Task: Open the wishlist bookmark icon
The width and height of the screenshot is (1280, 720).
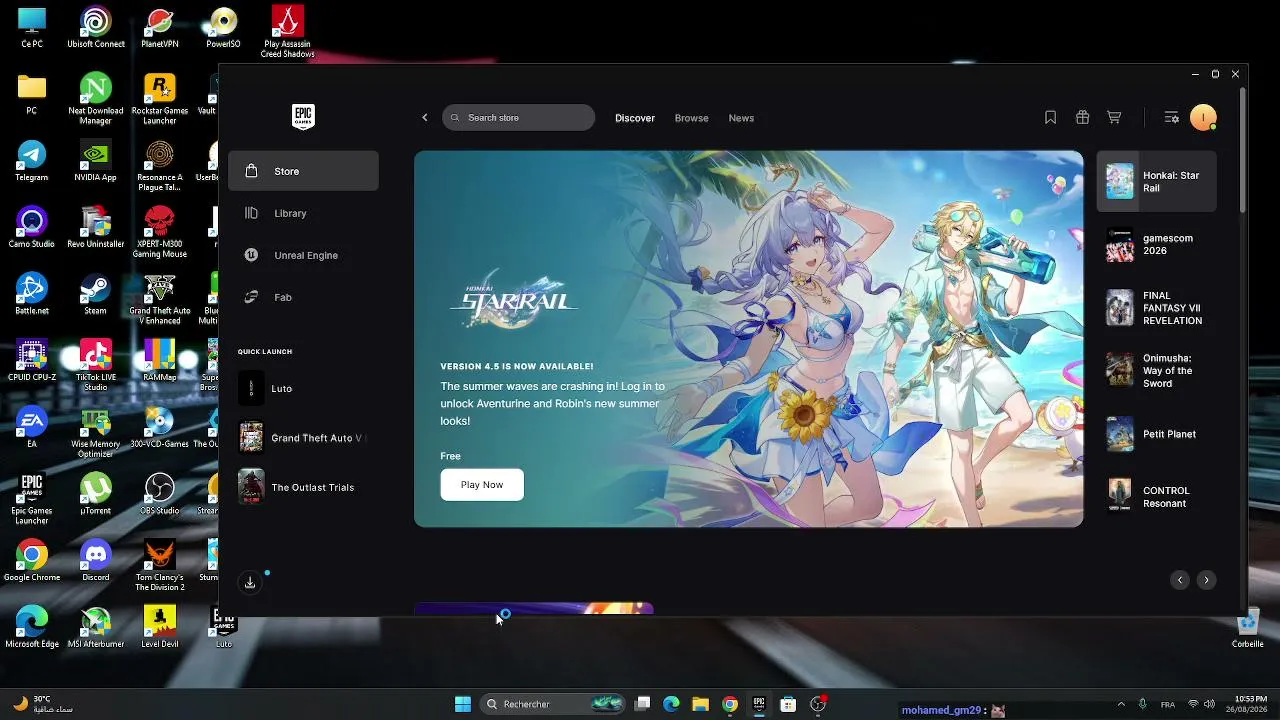Action: pyautogui.click(x=1050, y=118)
